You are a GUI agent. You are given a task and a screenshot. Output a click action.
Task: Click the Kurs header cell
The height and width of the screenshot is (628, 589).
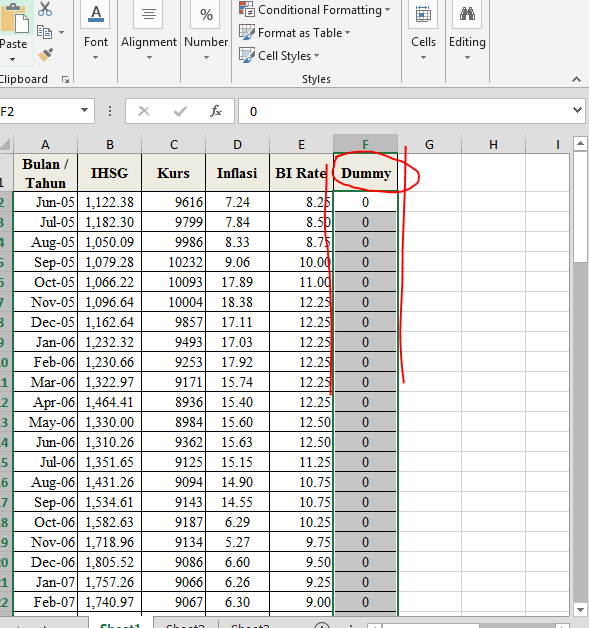point(173,173)
